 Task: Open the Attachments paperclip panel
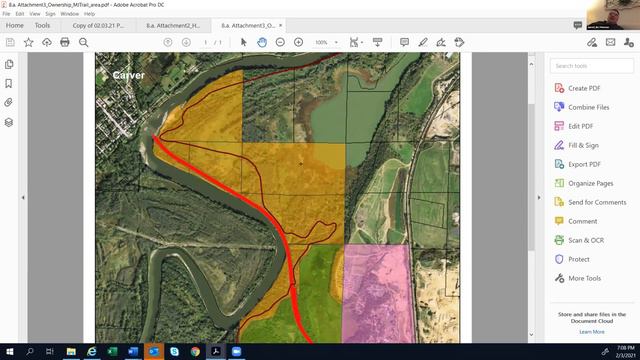[9, 102]
